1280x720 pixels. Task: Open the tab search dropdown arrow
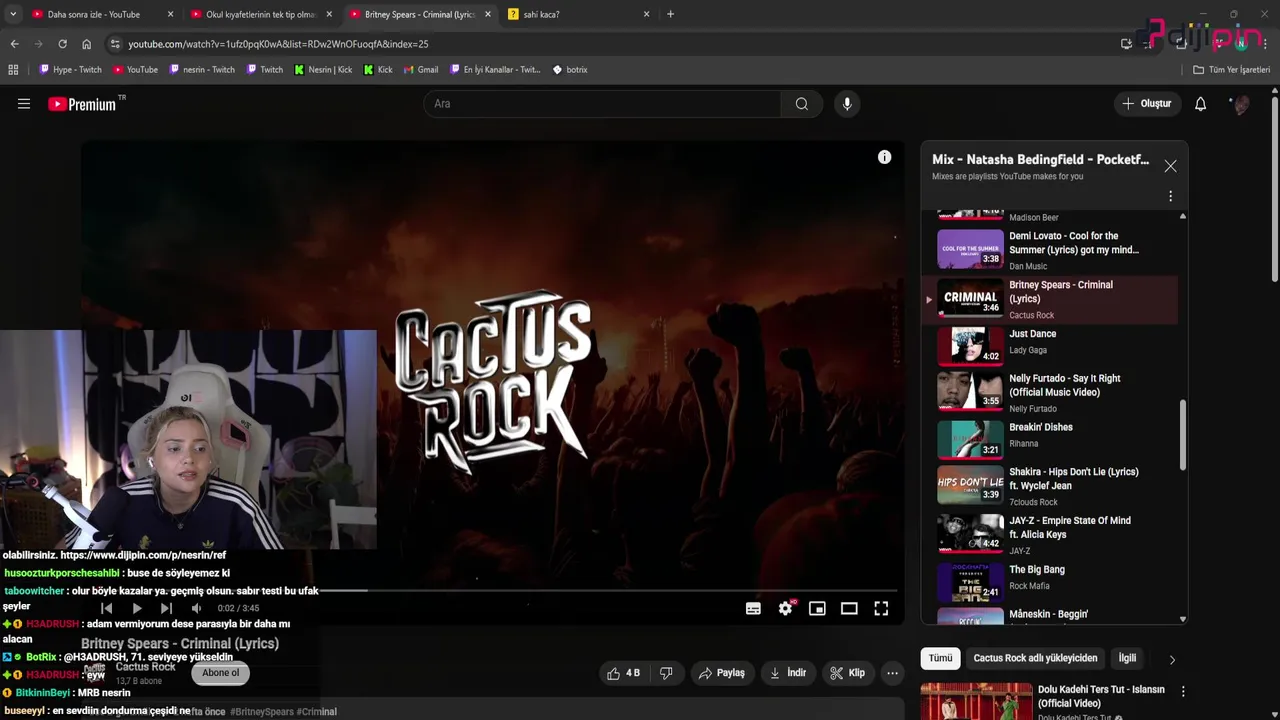pos(12,14)
